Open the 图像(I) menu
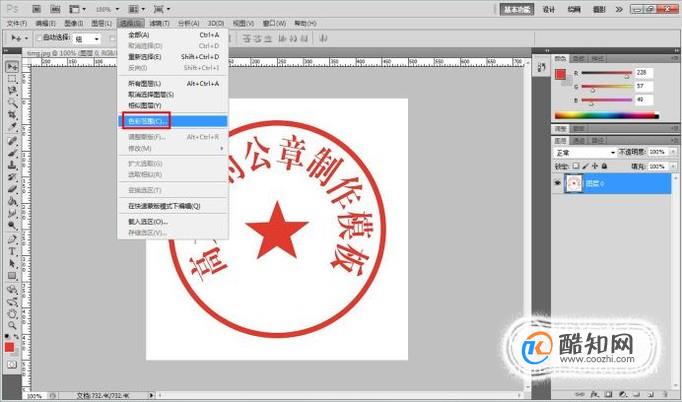This screenshot has width=682, height=402. coord(74,23)
